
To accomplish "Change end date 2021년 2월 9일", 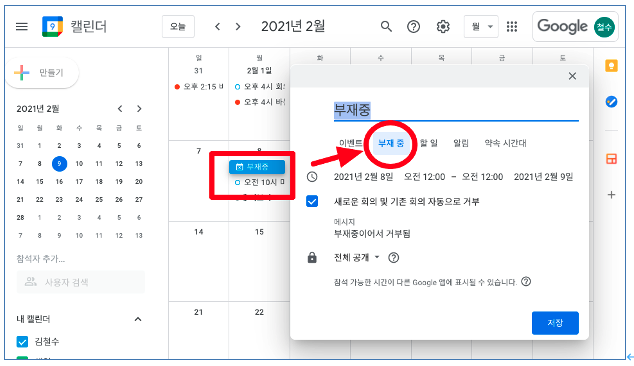I will tap(543, 177).
